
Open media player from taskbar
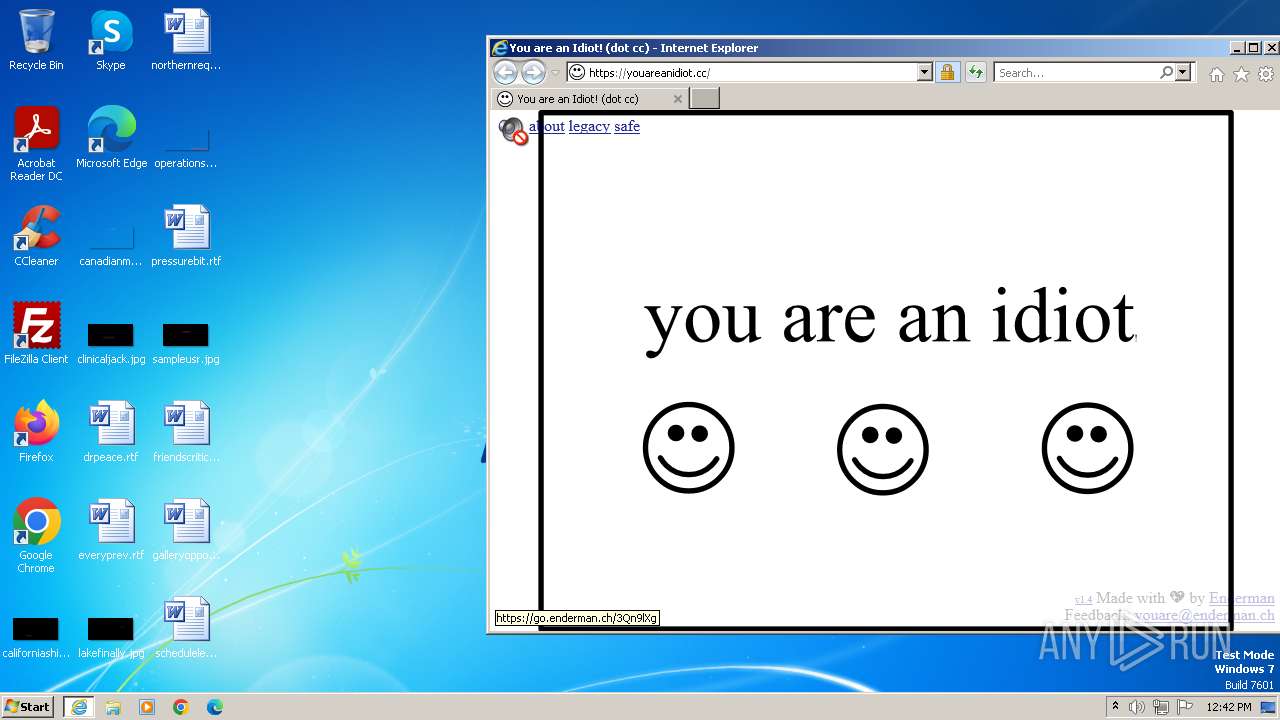point(147,707)
